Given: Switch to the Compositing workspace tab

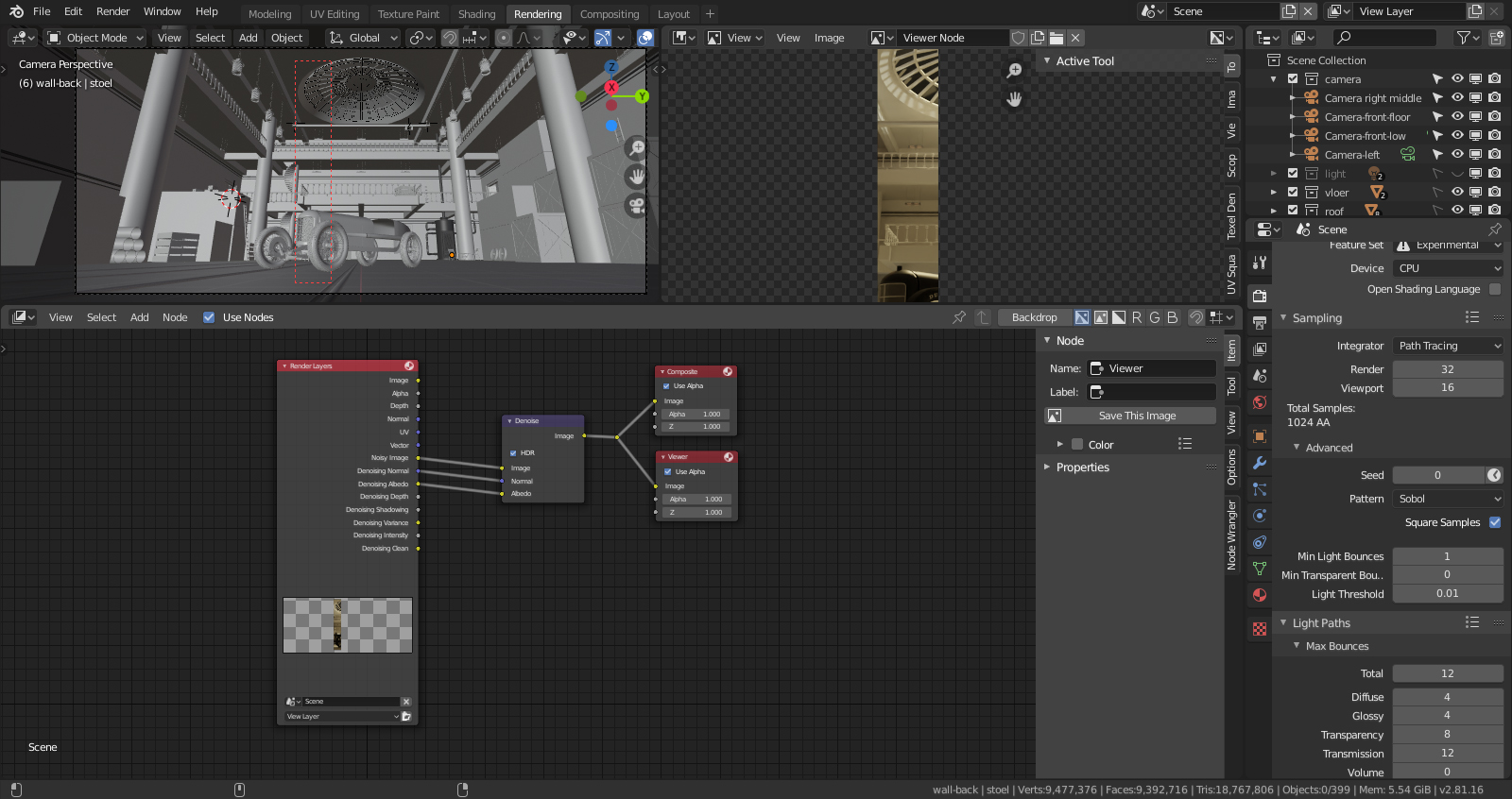Looking at the screenshot, I should click(x=610, y=14).
